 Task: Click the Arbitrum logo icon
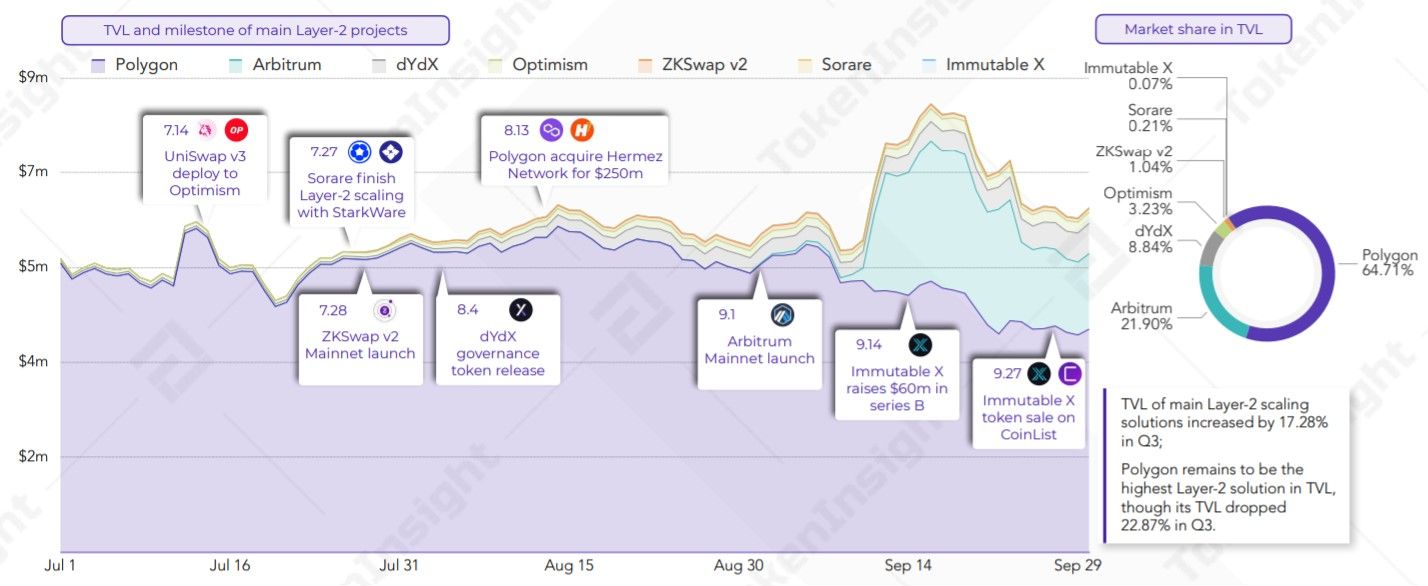click(x=782, y=315)
